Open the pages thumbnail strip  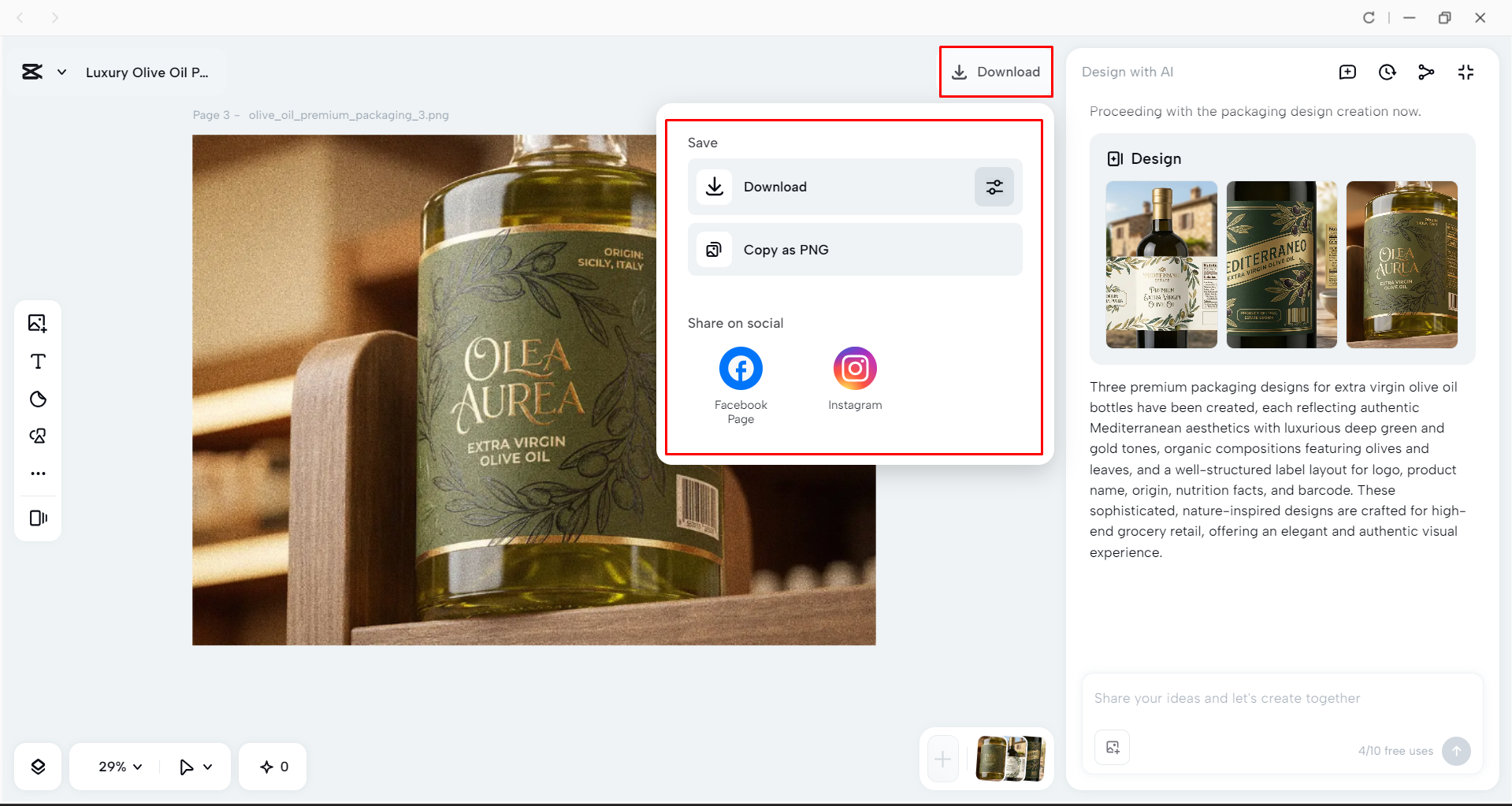[1011, 759]
